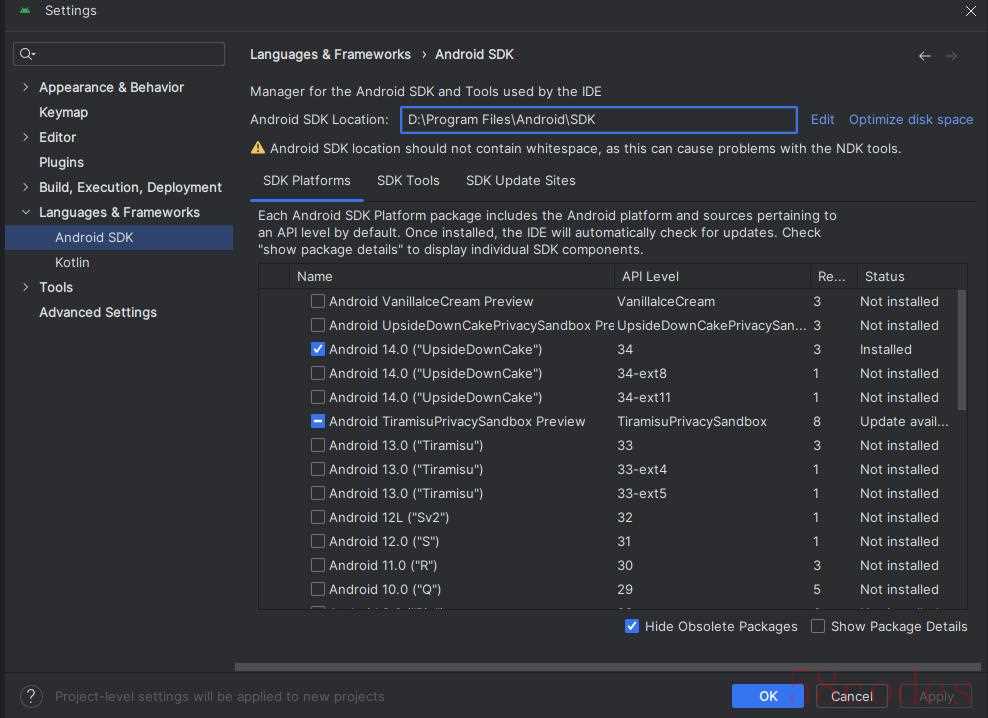This screenshot has height=718, width=988.
Task: Check Android 13.0 API 33 checkbox
Action: pyautogui.click(x=318, y=445)
